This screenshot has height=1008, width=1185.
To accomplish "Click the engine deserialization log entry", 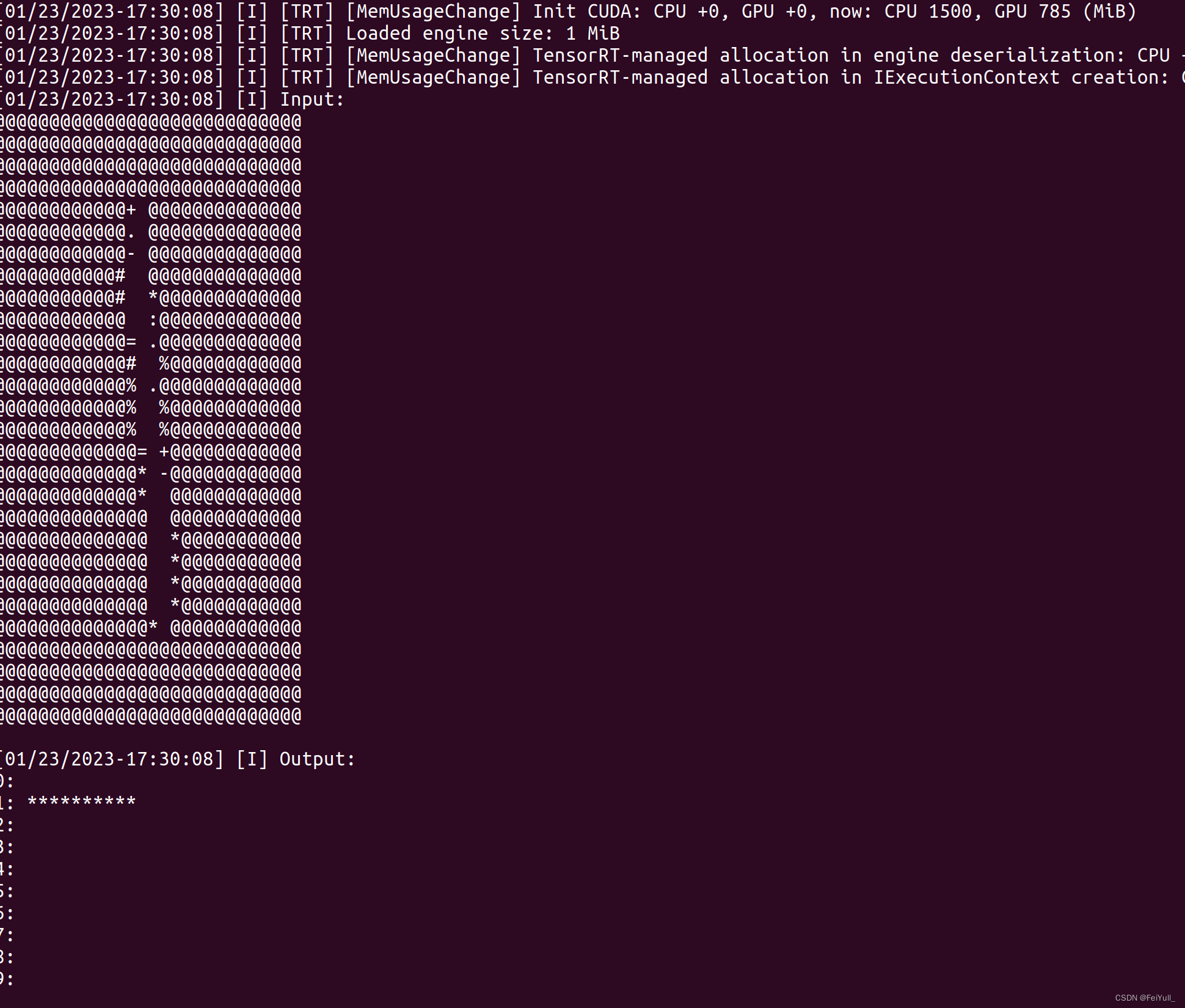I will [593, 55].
